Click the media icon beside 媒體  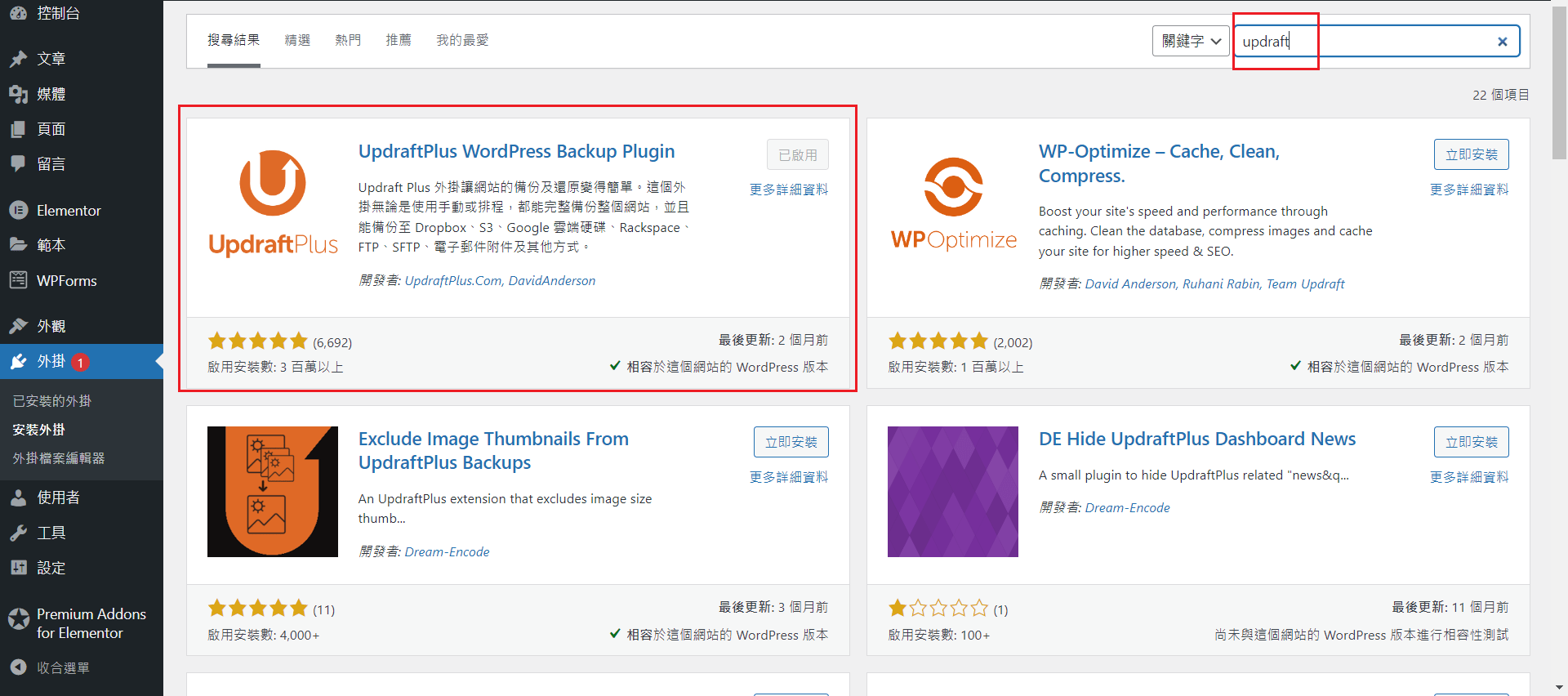coord(18,94)
